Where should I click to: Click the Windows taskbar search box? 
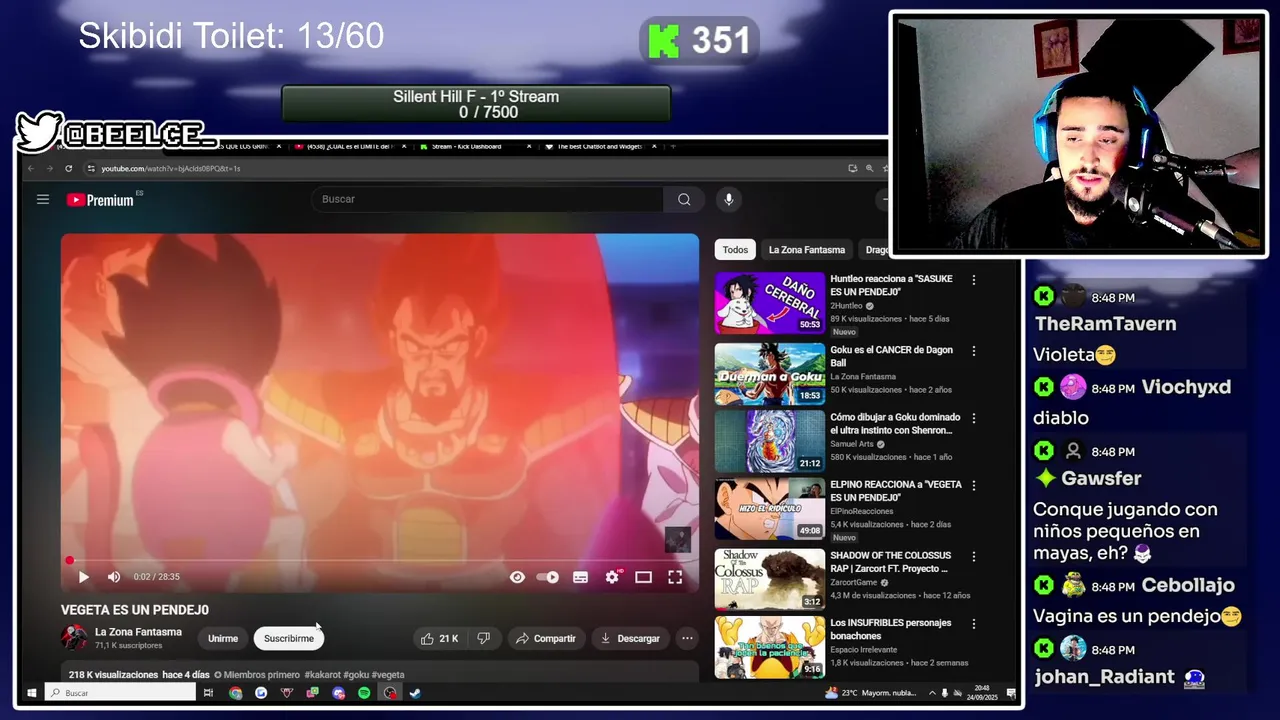click(120, 693)
